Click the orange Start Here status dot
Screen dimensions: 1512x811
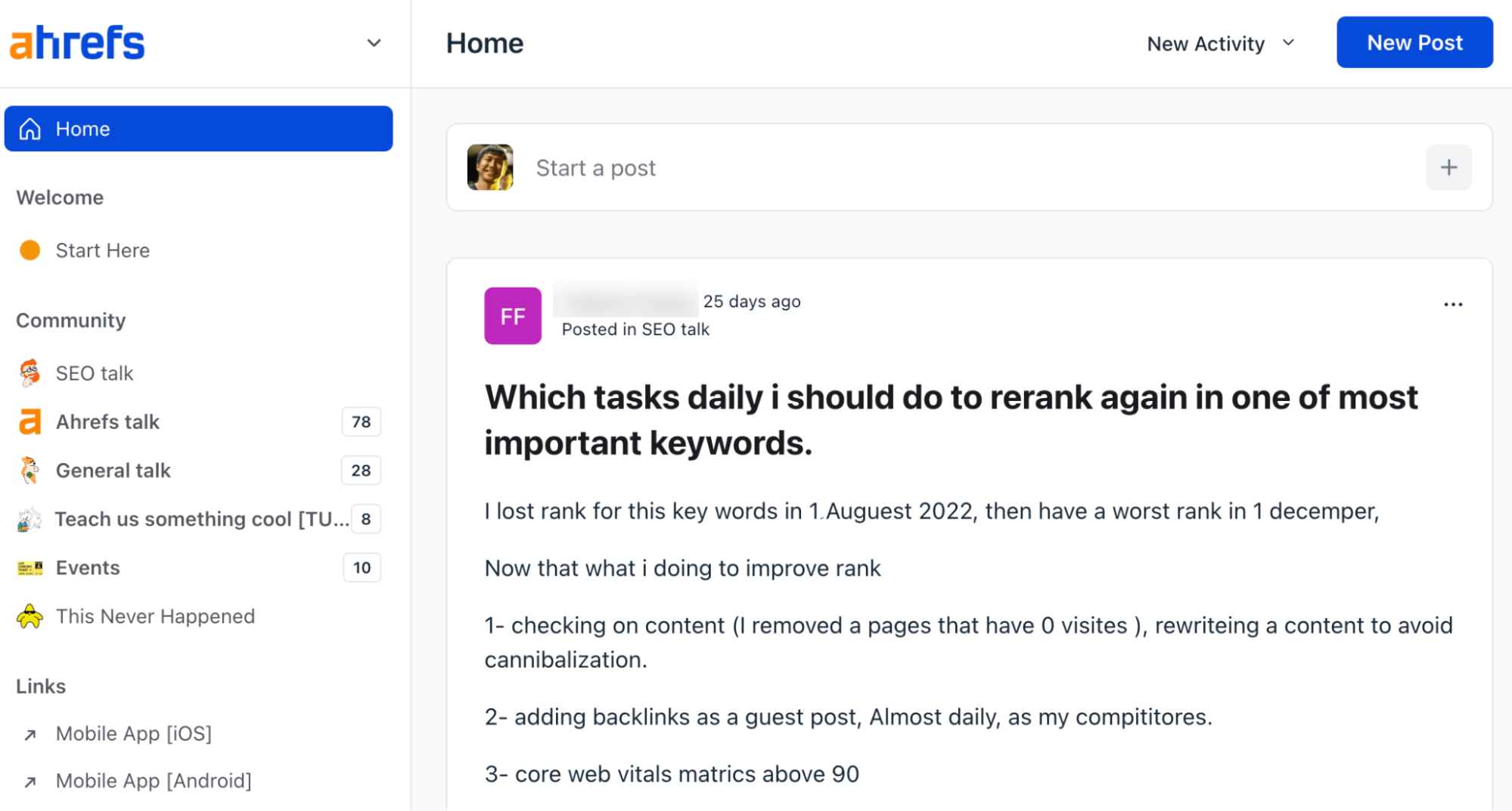click(29, 250)
